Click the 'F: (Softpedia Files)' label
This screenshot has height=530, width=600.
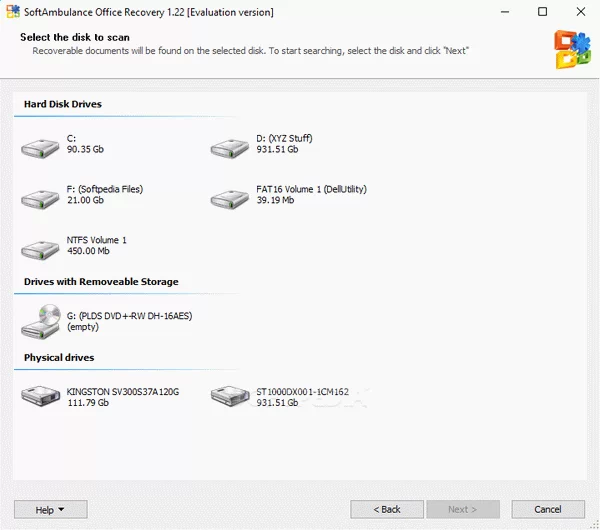(x=105, y=189)
